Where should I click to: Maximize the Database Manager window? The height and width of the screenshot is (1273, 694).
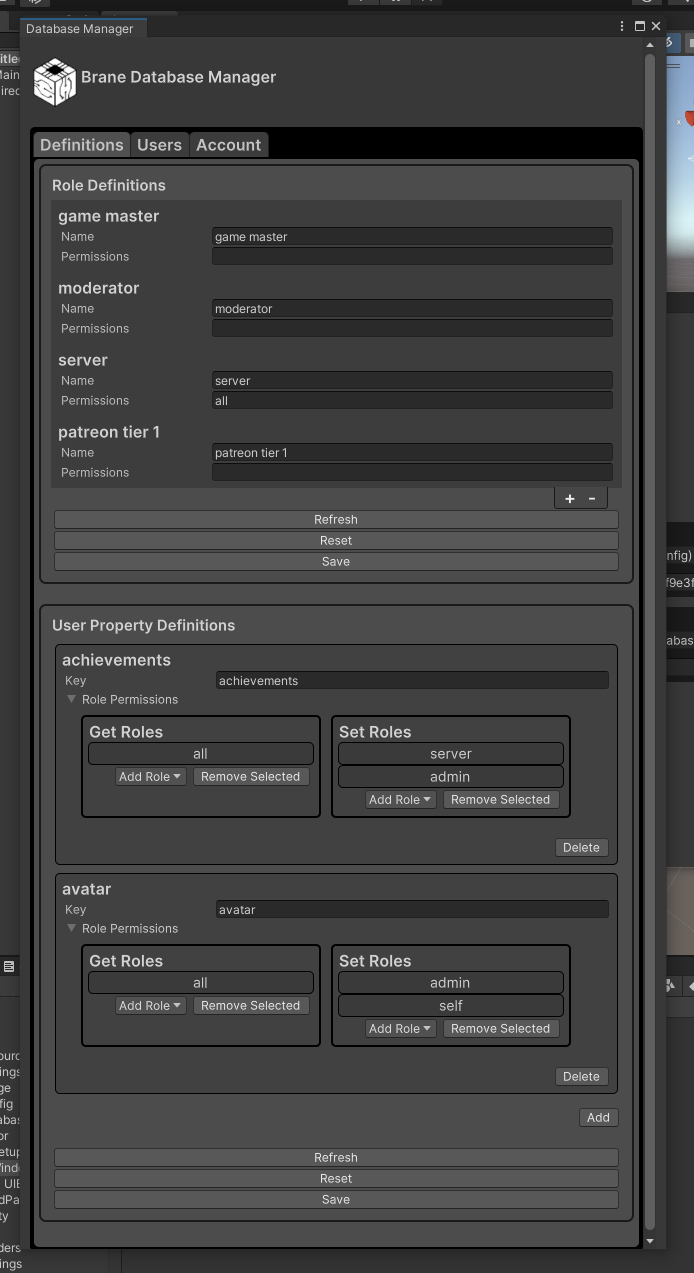click(x=640, y=27)
